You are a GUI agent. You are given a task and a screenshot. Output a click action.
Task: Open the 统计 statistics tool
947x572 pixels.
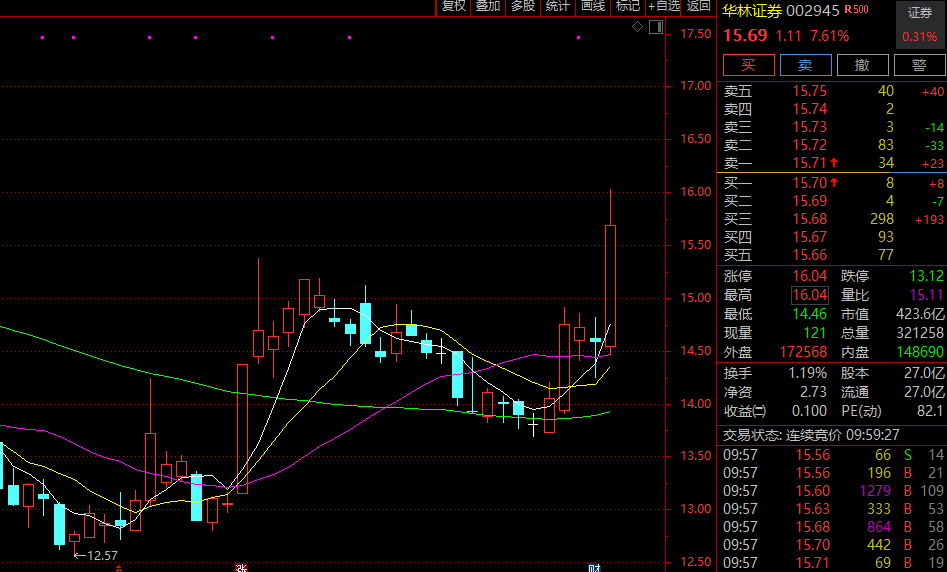coord(557,7)
